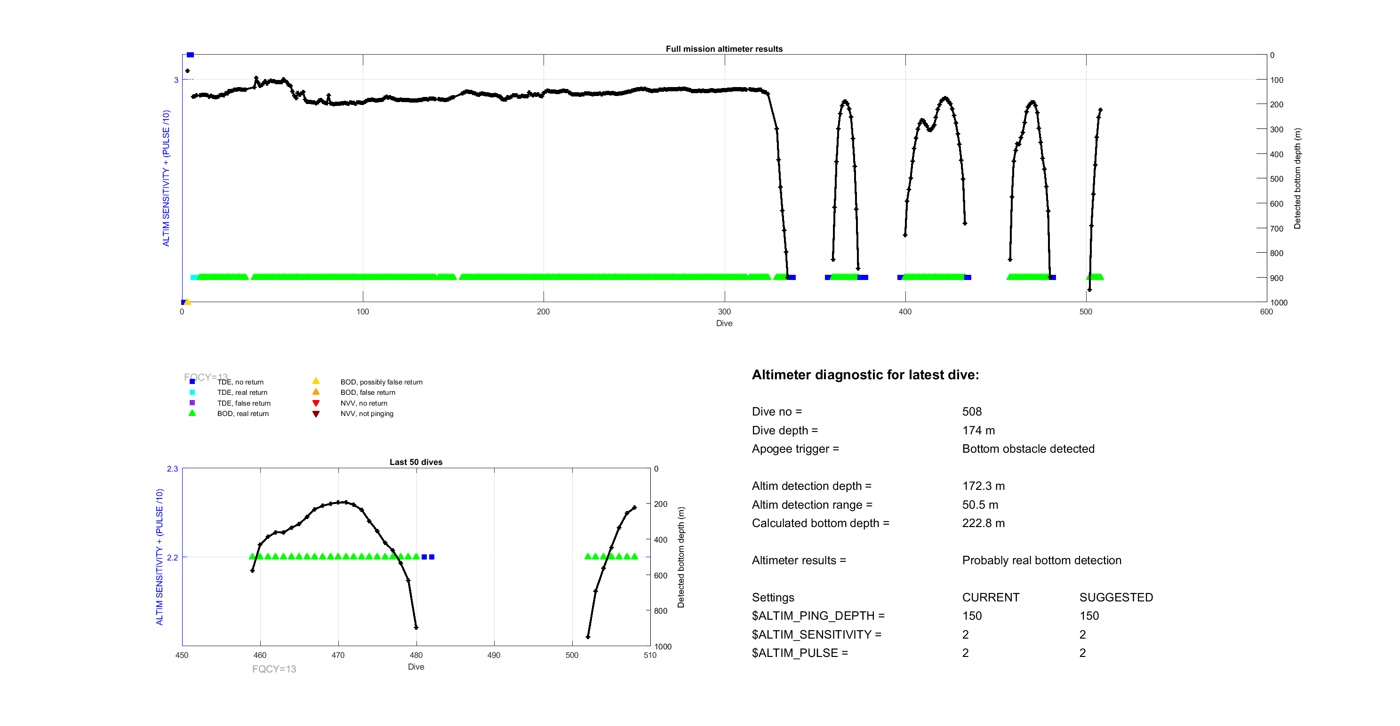
Task: Click the 'Settings' column header
Action: coord(773,598)
